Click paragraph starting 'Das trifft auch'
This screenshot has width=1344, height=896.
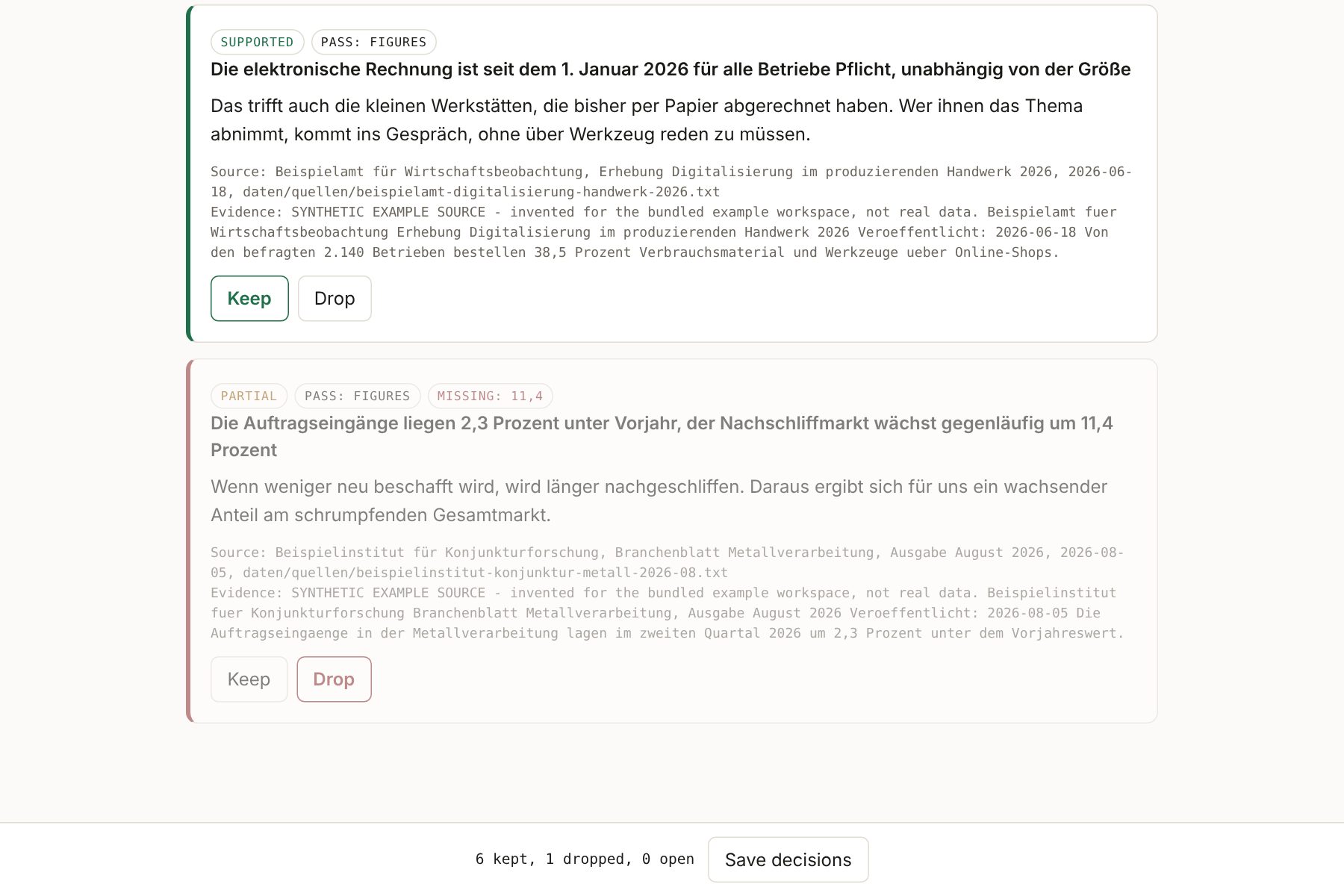647,120
